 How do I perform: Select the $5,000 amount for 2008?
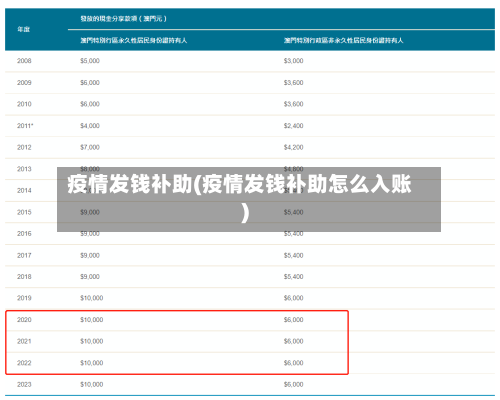(90, 61)
